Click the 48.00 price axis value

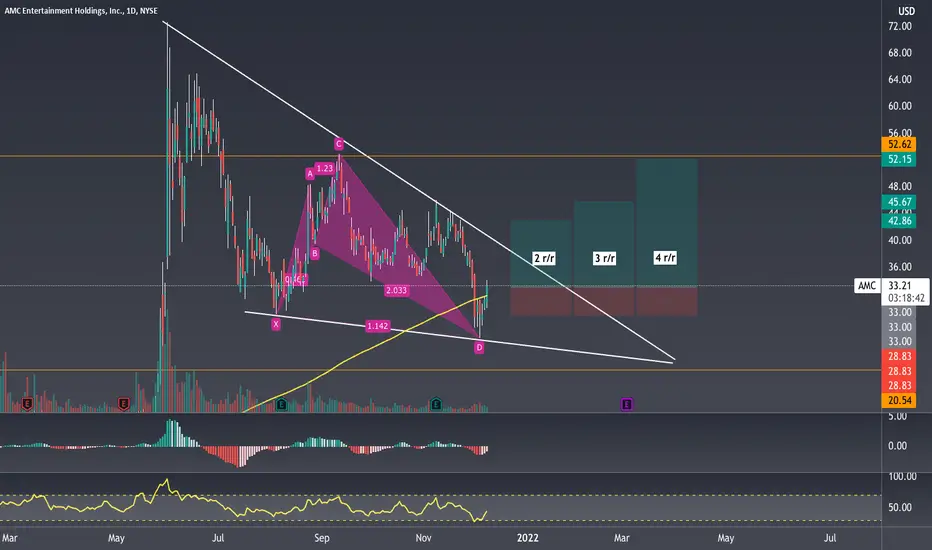900,186
